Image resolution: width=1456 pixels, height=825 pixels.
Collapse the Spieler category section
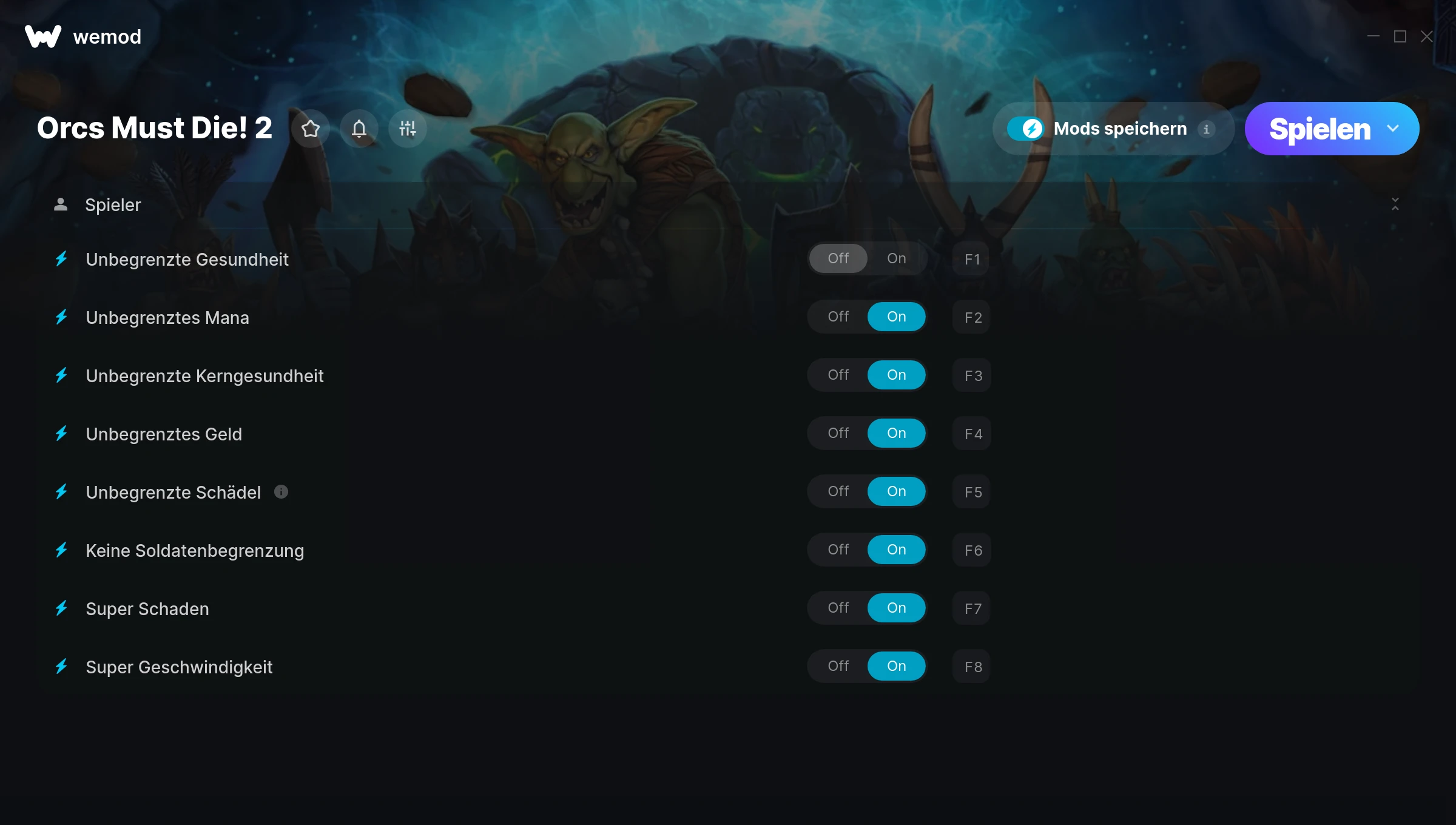[x=1395, y=204]
